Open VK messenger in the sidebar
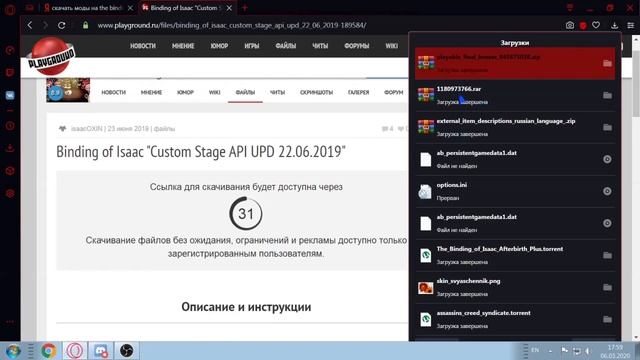 (10, 95)
